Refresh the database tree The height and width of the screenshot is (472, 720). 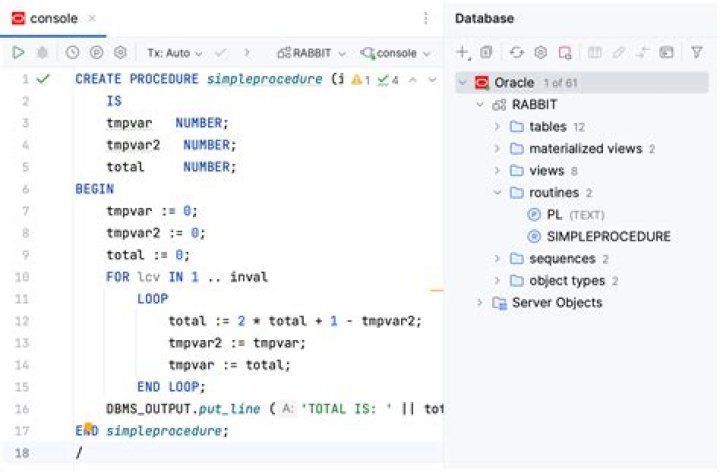point(516,52)
